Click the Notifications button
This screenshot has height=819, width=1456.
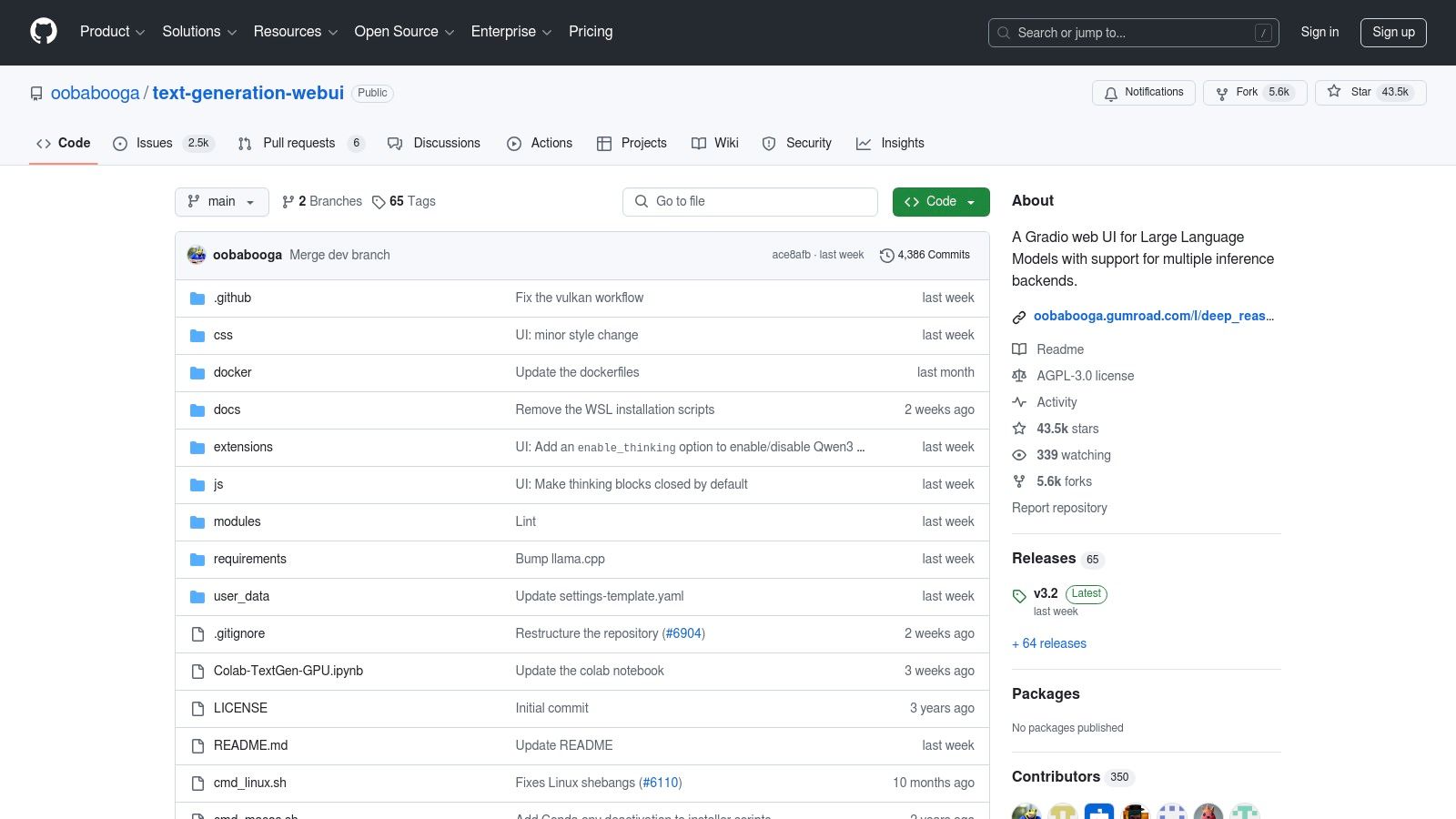[x=1144, y=93]
